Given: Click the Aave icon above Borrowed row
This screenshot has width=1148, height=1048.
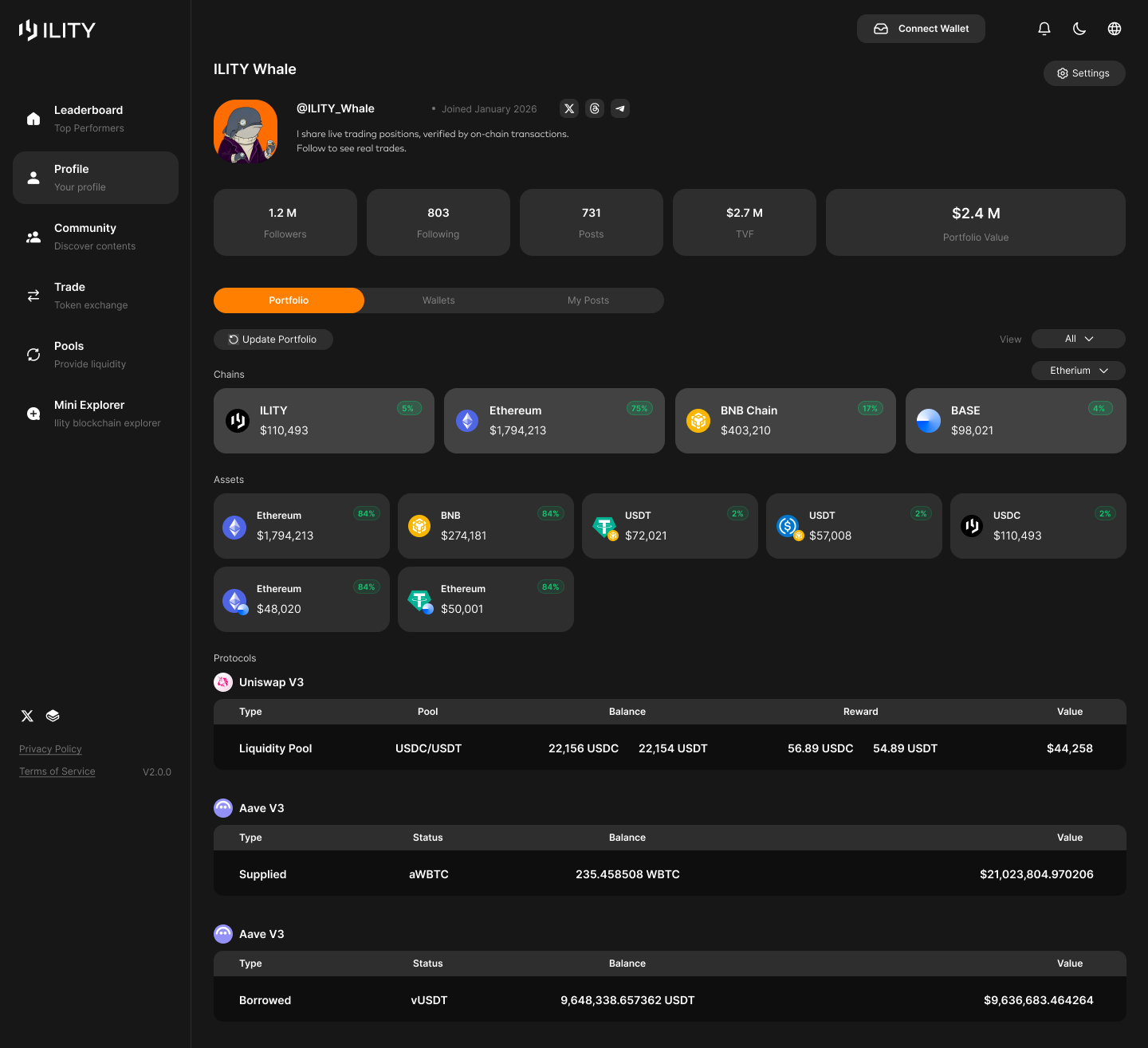Looking at the screenshot, I should point(223,934).
